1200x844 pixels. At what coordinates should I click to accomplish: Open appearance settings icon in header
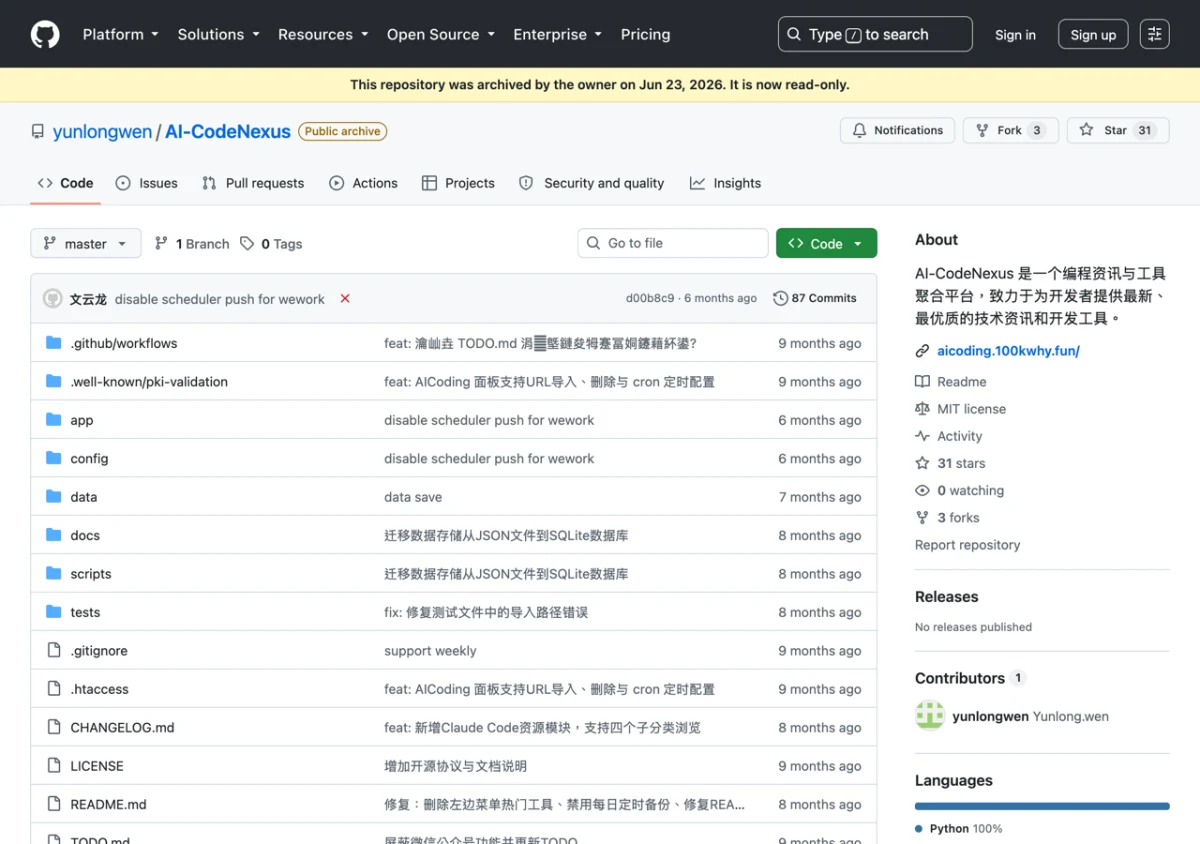pyautogui.click(x=1155, y=34)
